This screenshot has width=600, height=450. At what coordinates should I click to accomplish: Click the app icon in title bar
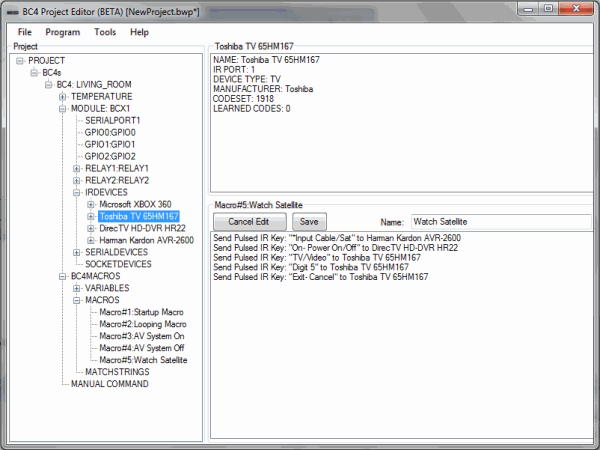coord(13,12)
